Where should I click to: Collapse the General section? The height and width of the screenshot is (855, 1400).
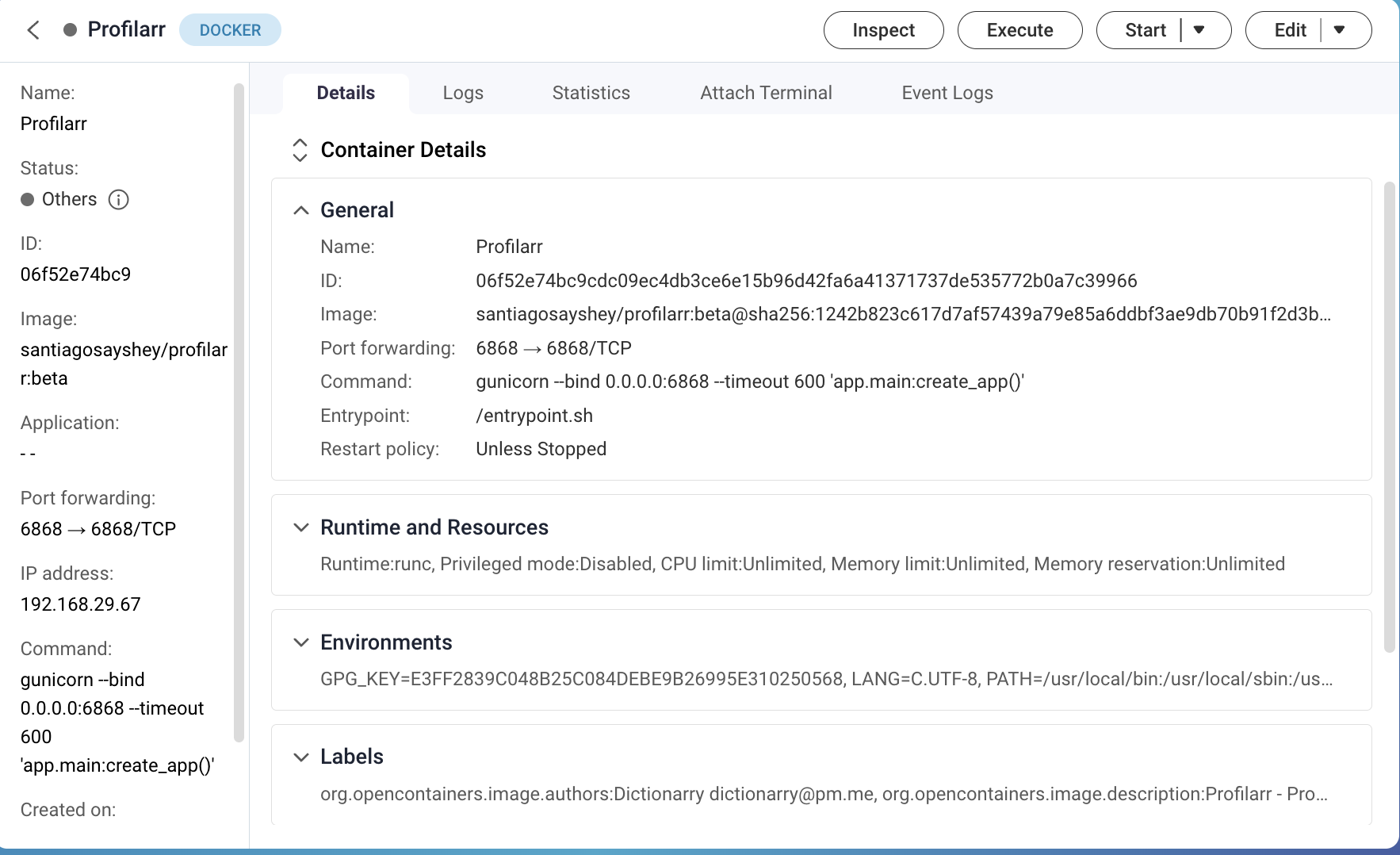coord(301,210)
